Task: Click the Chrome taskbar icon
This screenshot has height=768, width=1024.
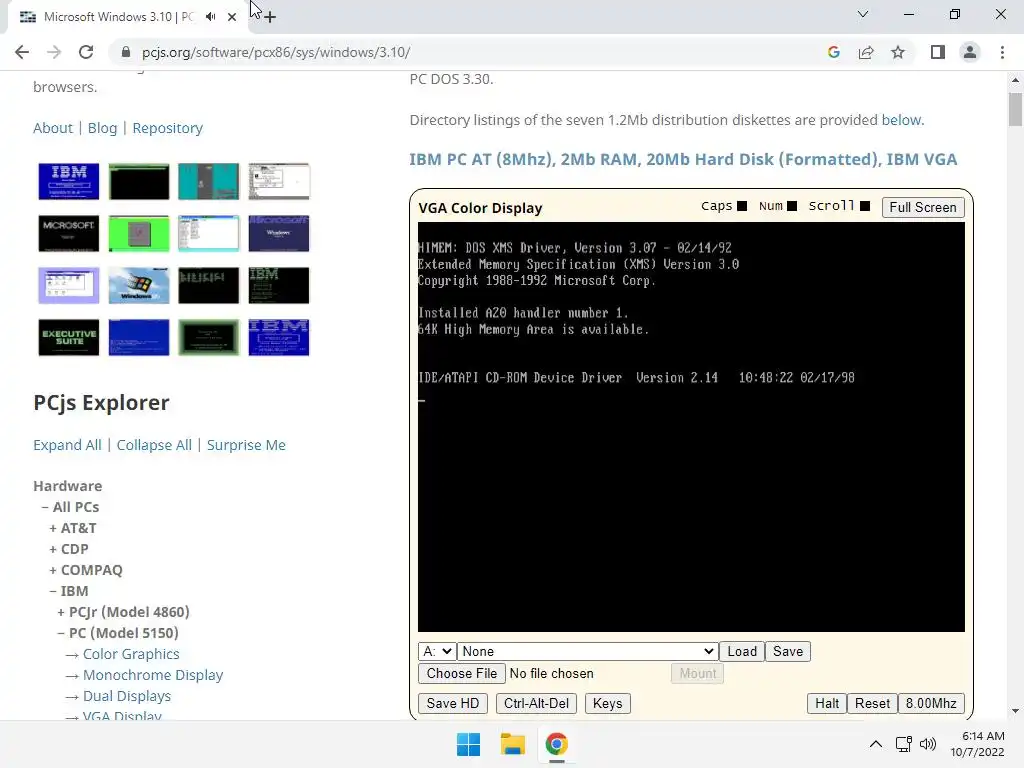Action: click(556, 744)
